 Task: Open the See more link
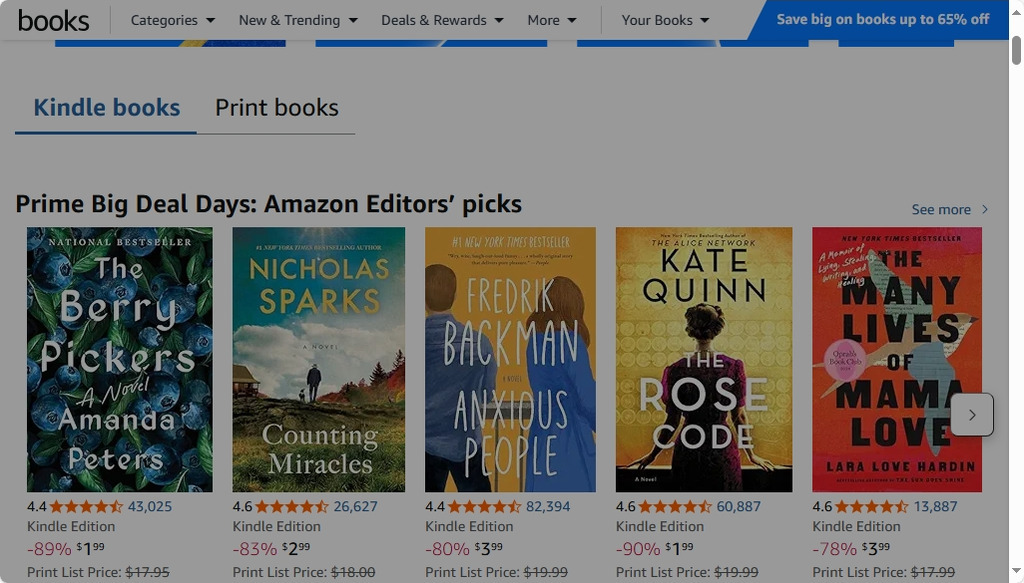(x=941, y=210)
